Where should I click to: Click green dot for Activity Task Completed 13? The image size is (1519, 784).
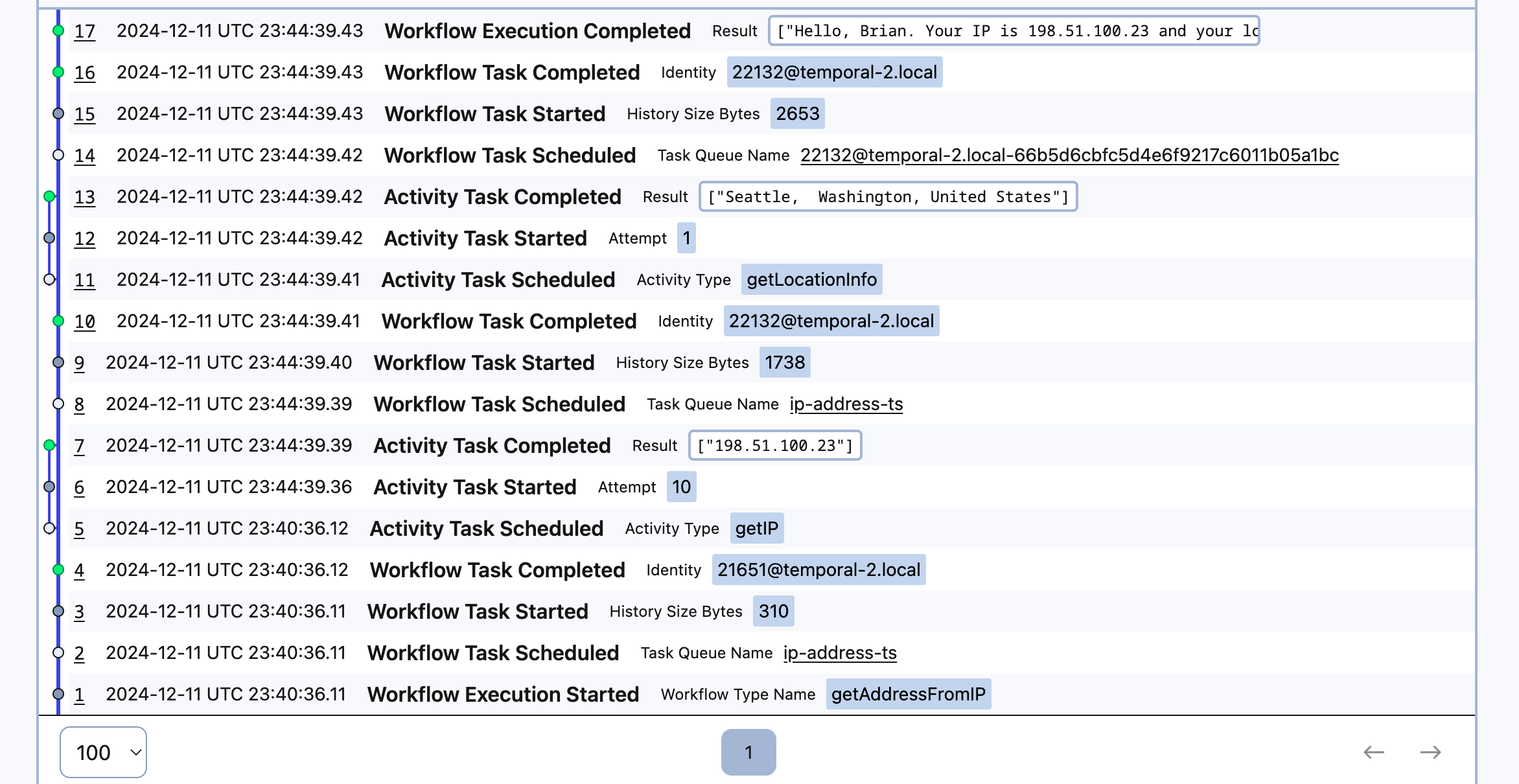tap(49, 196)
